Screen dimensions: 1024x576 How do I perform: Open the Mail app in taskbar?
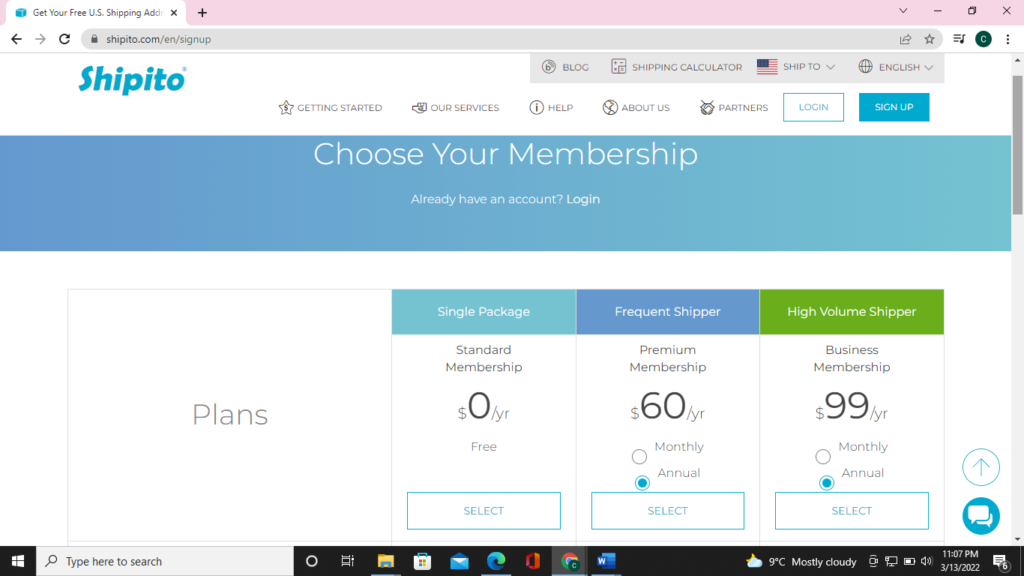[459, 561]
